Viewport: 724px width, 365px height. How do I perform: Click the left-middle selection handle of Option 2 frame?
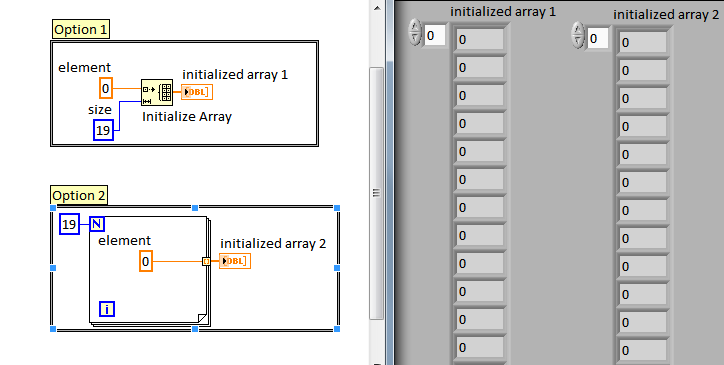53,268
